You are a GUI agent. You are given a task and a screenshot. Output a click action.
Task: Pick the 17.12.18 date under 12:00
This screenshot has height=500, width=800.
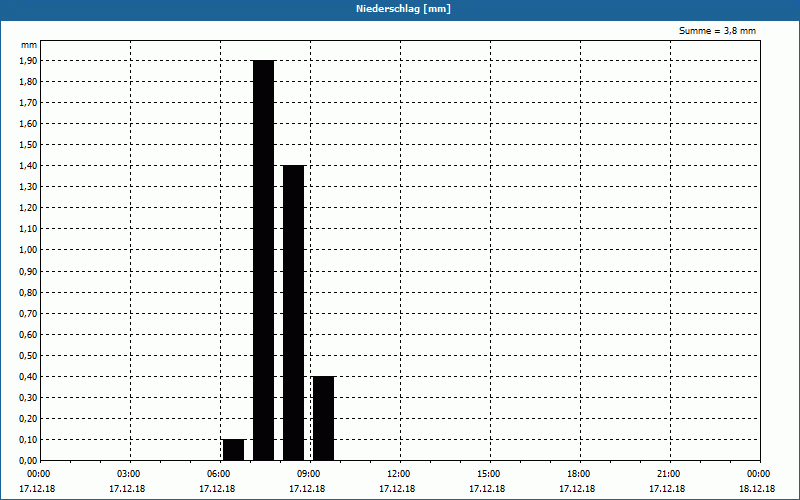[397, 489]
